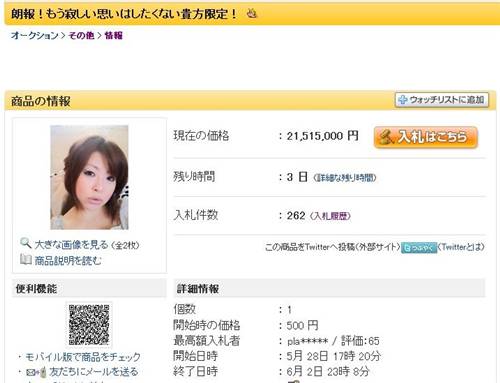500x383 pixels.
Task: Select the current price 21,515,000 円
Action: 323,136
